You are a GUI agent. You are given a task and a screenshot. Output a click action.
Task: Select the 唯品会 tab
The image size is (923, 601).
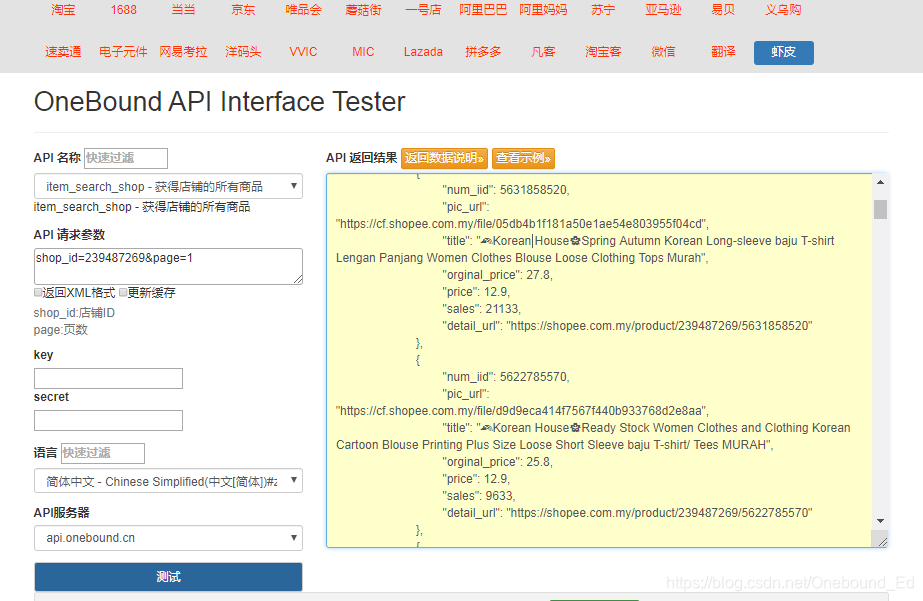click(304, 10)
